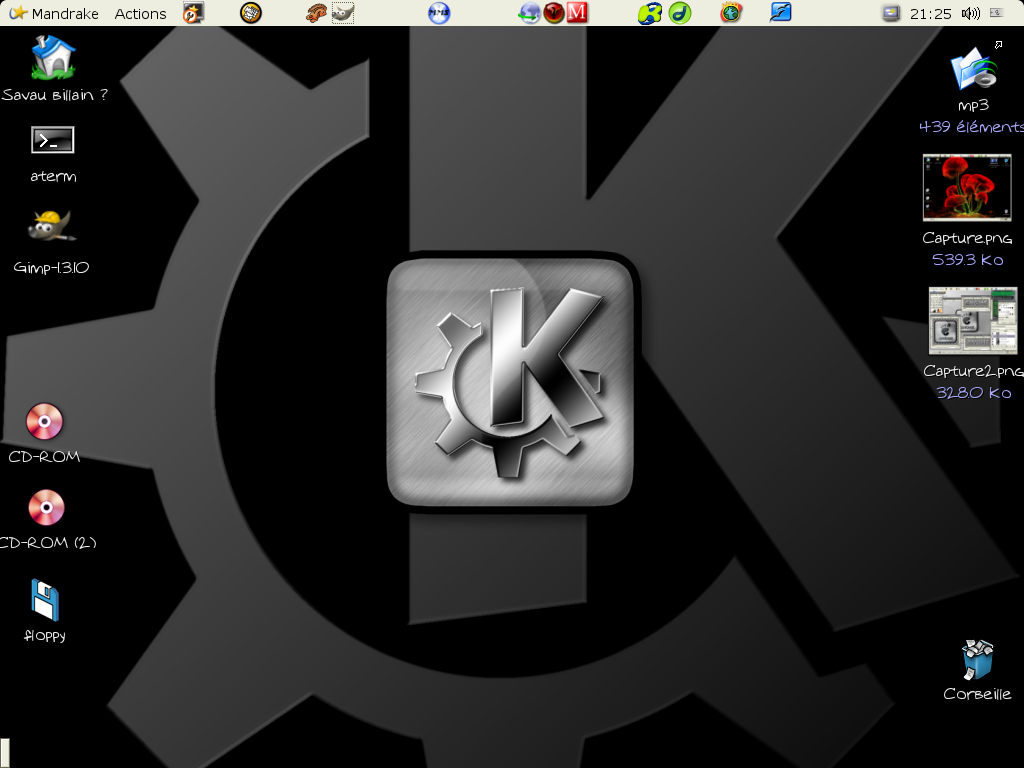Select the Capture2.png thumbnail
Screen dimensions: 1024x768
(973, 321)
